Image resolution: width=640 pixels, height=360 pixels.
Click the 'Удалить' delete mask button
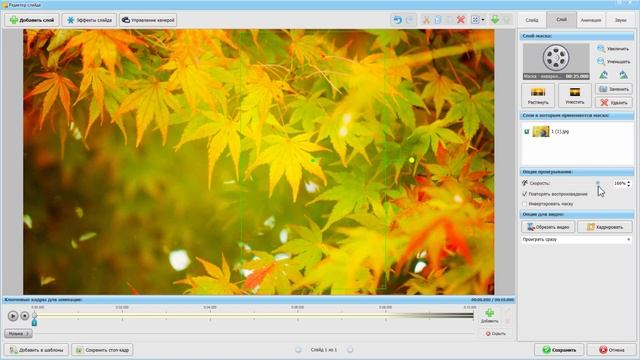(613, 102)
